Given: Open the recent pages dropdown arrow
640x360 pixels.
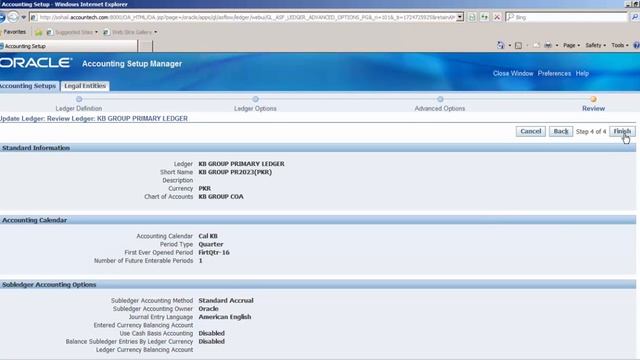Looking at the screenshot, I should (24, 18).
